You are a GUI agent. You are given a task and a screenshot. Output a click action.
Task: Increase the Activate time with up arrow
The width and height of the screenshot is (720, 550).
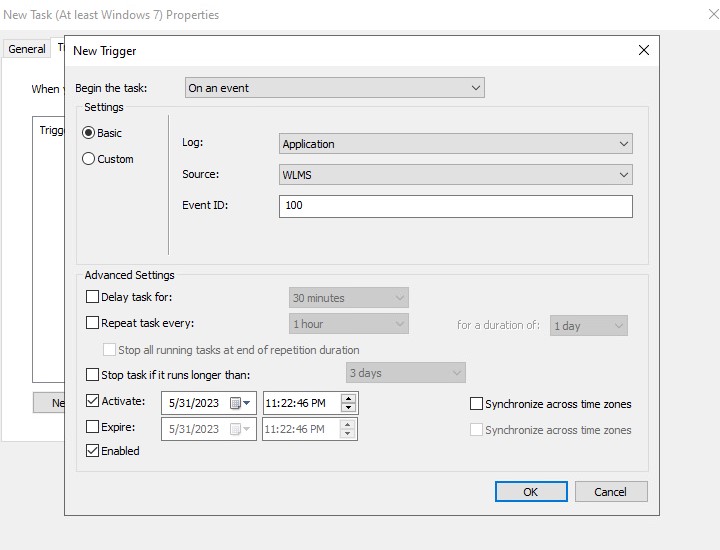coord(349,398)
